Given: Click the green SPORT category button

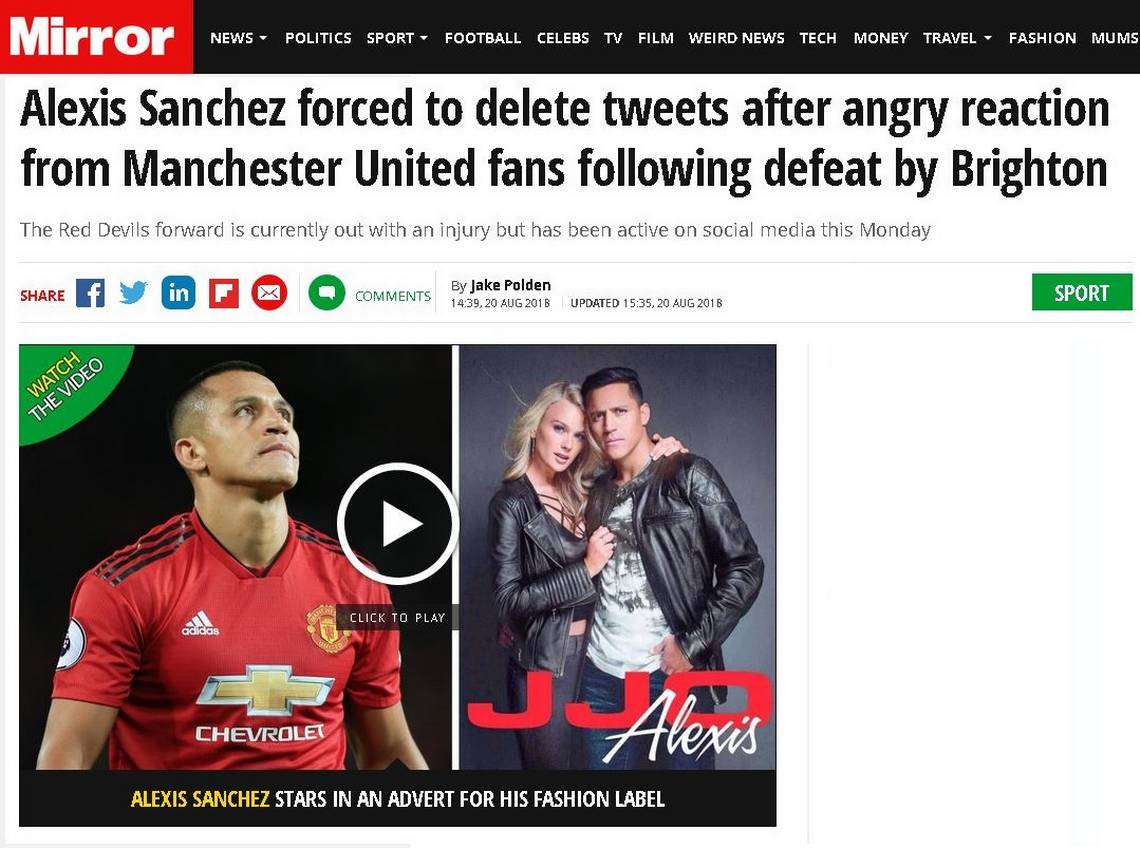Looking at the screenshot, I should coord(1082,292).
